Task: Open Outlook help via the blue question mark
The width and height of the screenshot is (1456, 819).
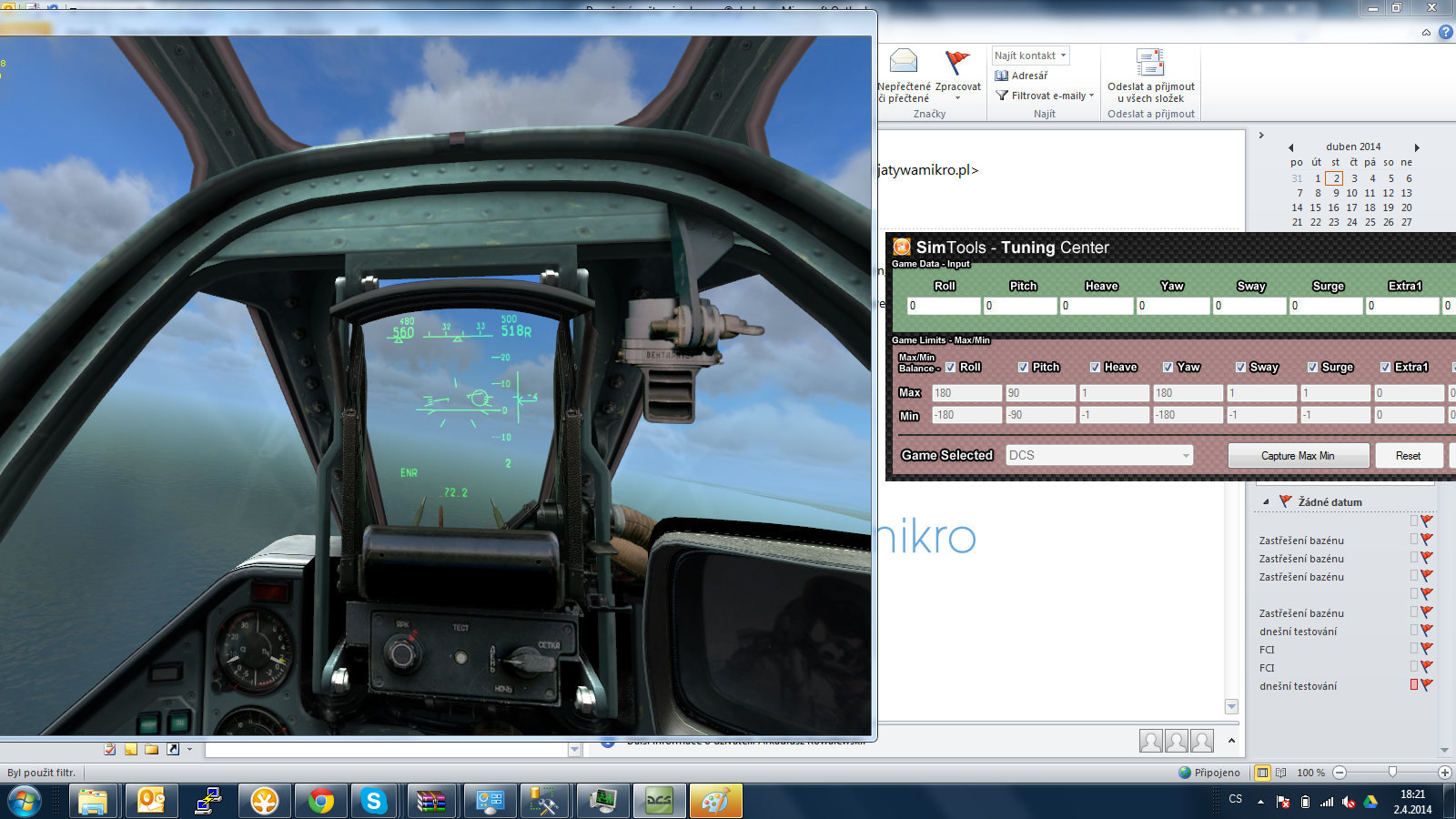Action: (x=1445, y=32)
